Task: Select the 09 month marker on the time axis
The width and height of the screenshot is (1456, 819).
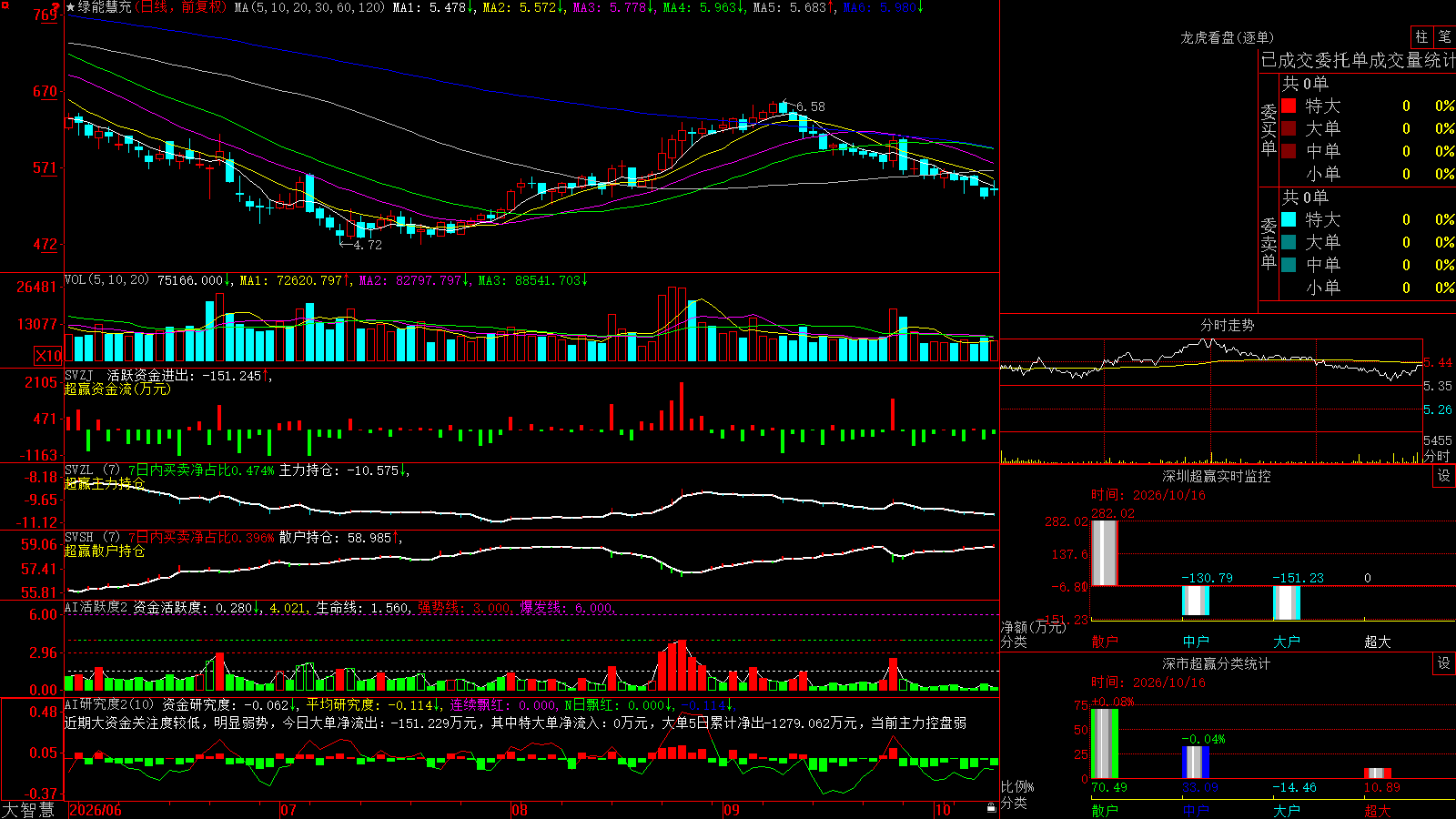Action: tap(732, 810)
